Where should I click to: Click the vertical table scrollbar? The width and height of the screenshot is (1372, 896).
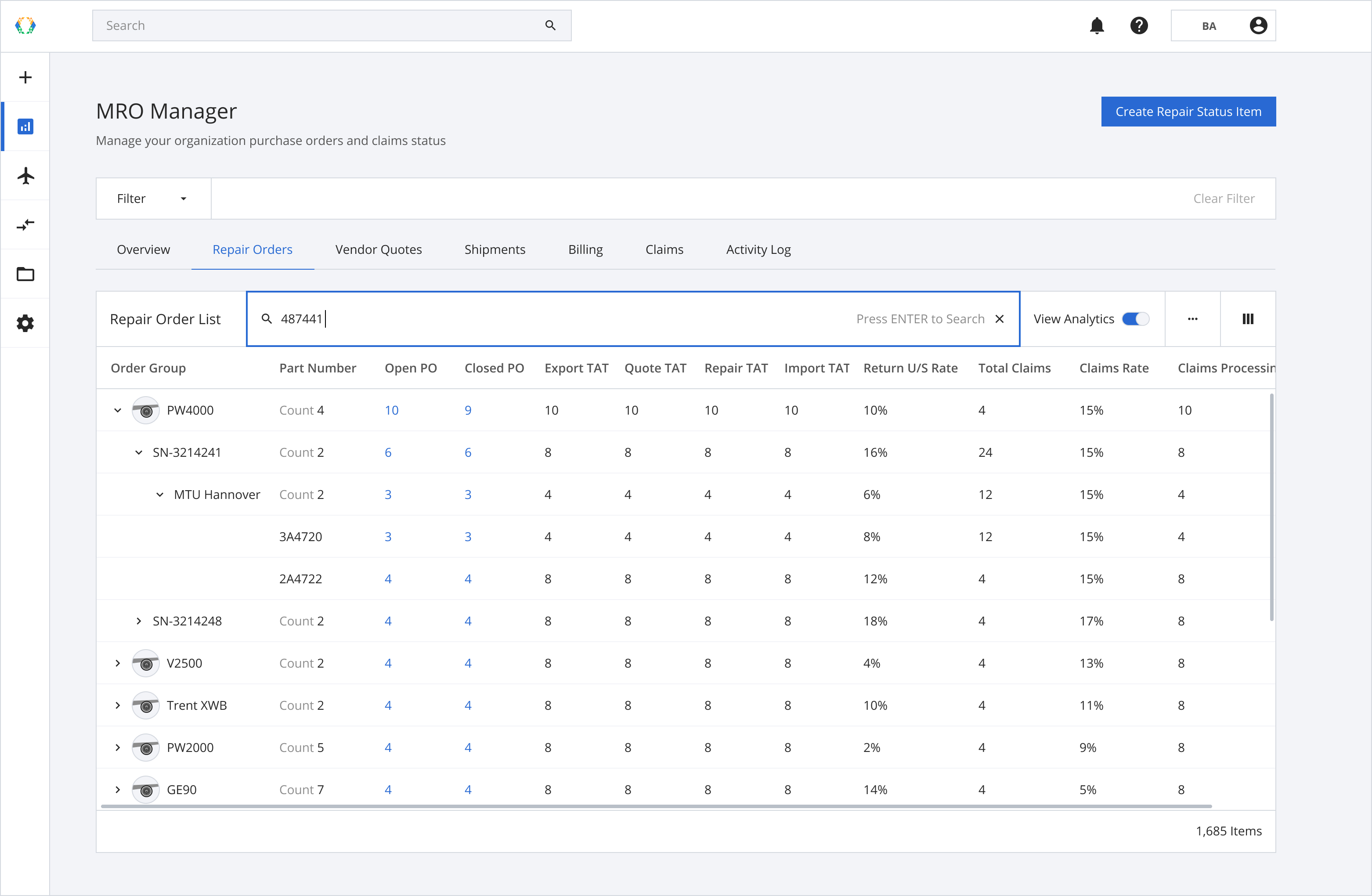[1271, 507]
